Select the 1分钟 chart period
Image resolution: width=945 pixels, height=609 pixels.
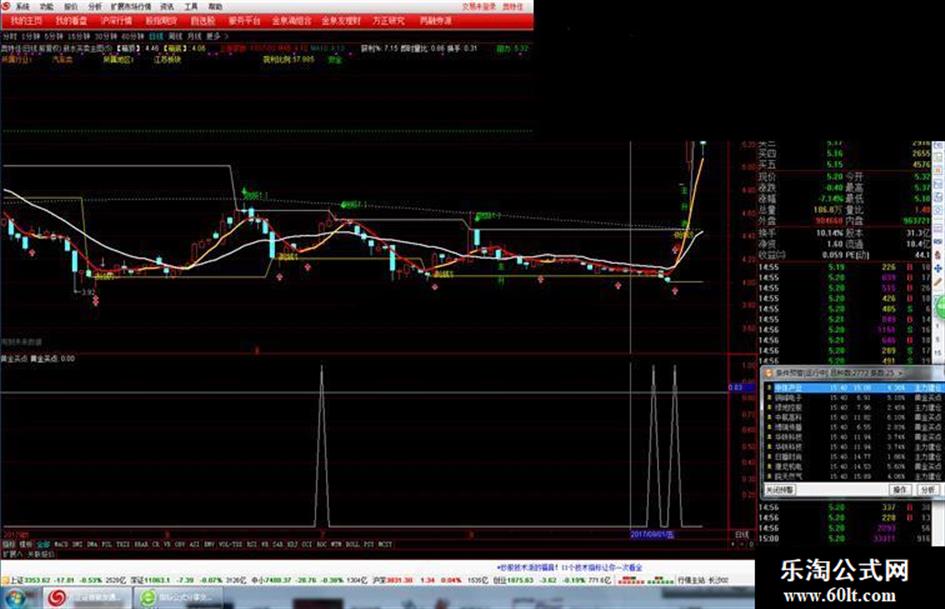tap(30, 36)
